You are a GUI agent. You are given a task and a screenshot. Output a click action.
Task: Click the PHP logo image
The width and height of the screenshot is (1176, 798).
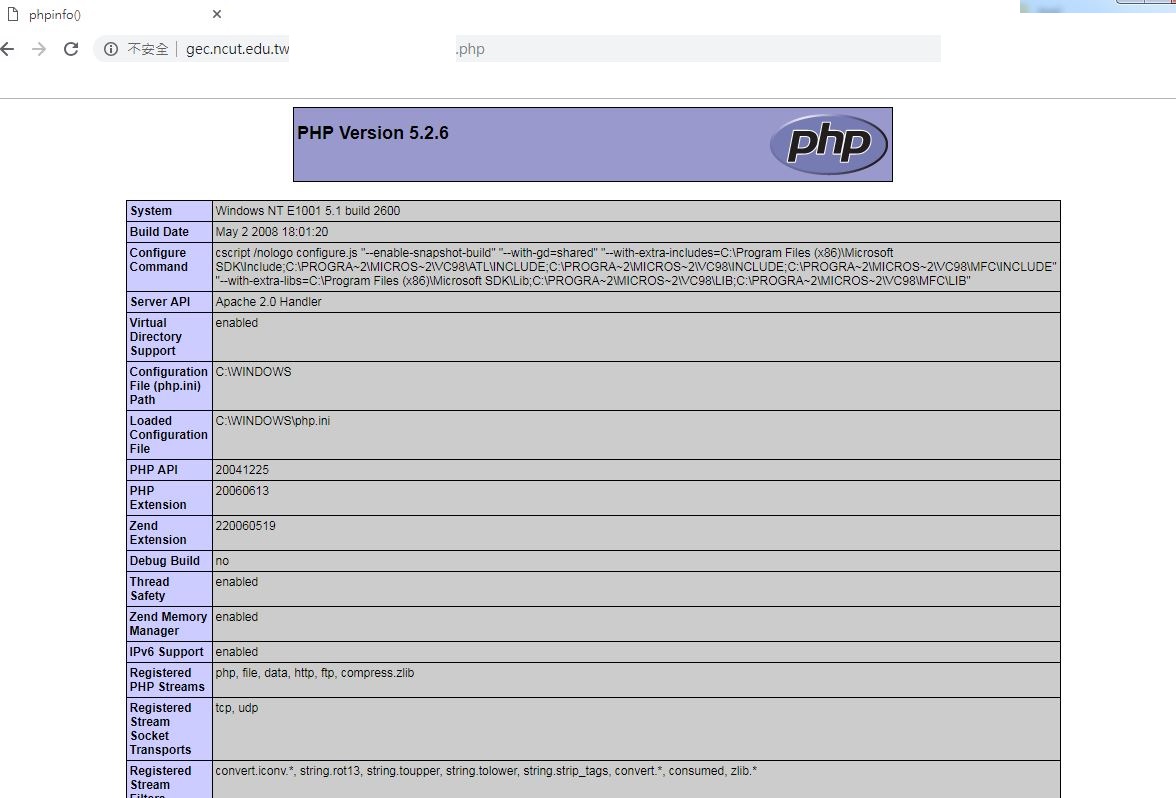pyautogui.click(x=829, y=144)
